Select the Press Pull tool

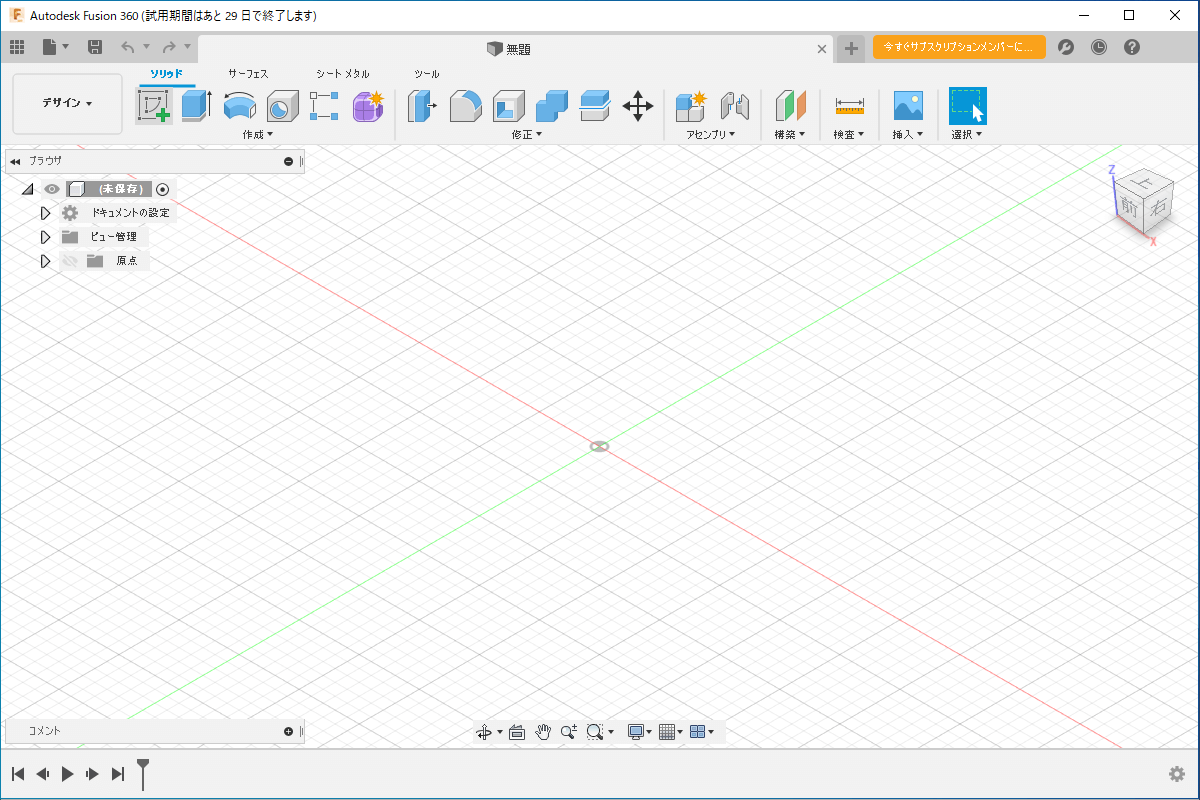pyautogui.click(x=423, y=106)
